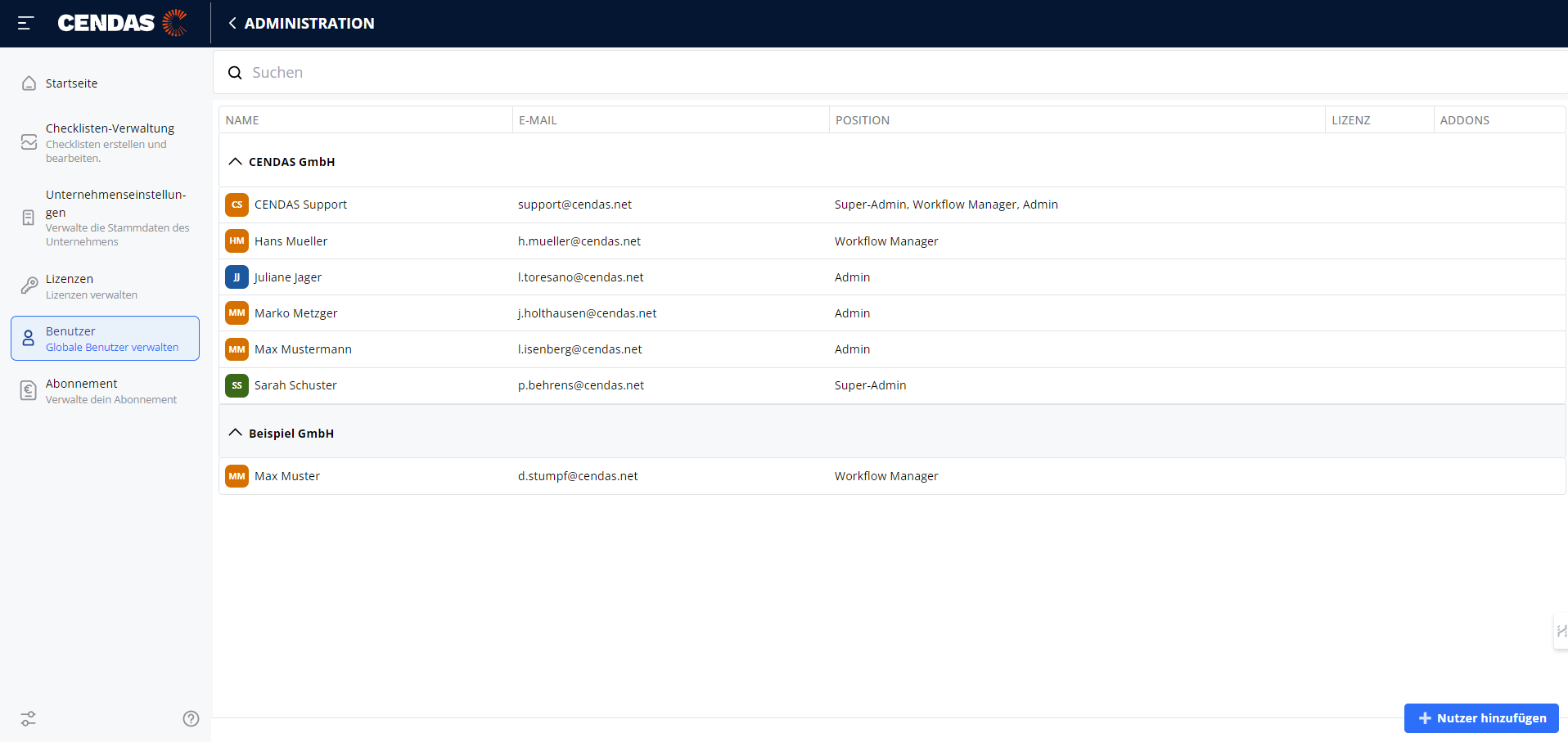The image size is (1568, 742).
Task: Click the plus icon in Nutzer hinzufügen
Action: 1425,718
